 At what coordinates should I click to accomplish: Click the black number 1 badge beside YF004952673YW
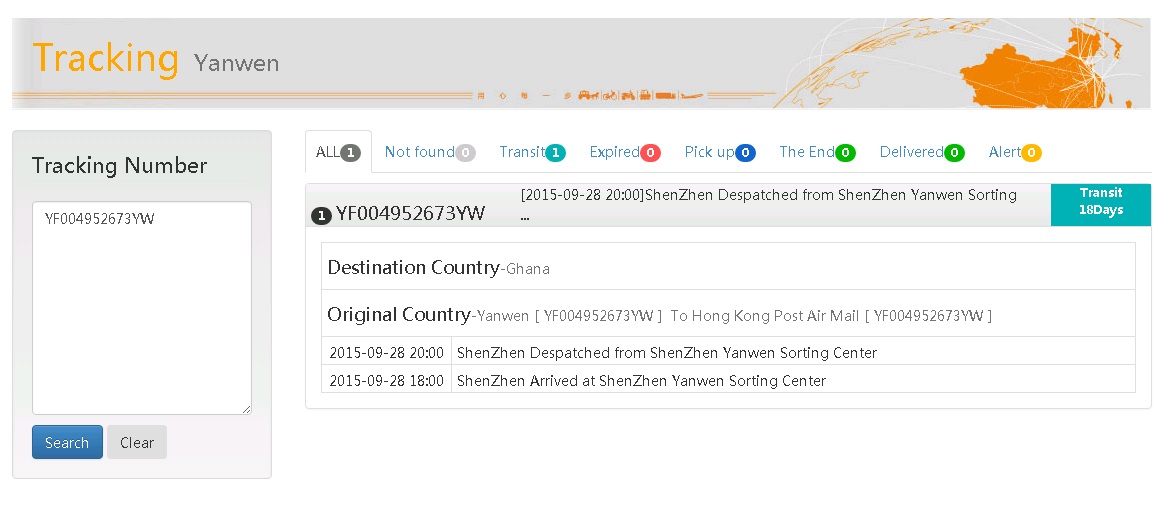[322, 215]
